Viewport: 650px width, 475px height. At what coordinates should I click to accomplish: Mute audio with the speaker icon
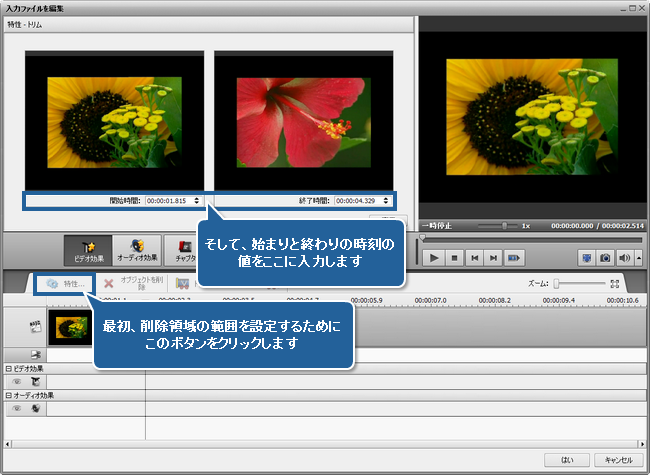click(x=624, y=258)
